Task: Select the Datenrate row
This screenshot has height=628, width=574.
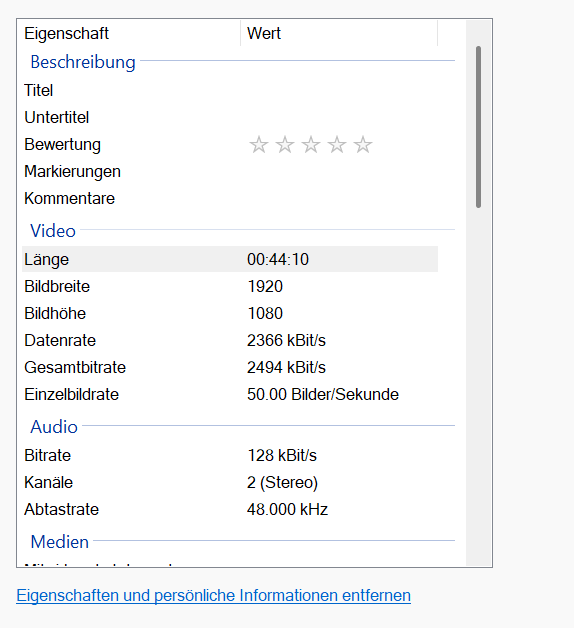Action: [230, 340]
